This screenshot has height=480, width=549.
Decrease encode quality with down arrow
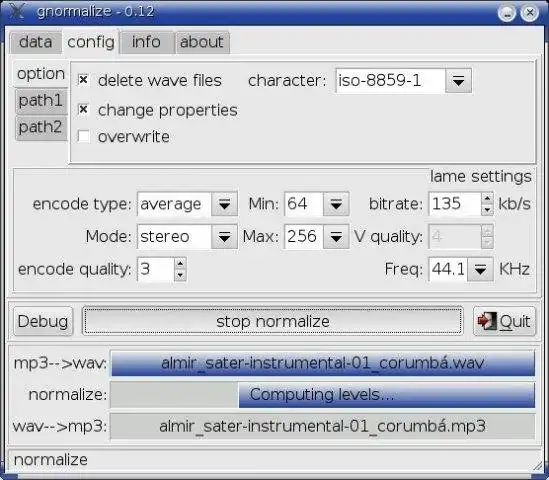180,275
